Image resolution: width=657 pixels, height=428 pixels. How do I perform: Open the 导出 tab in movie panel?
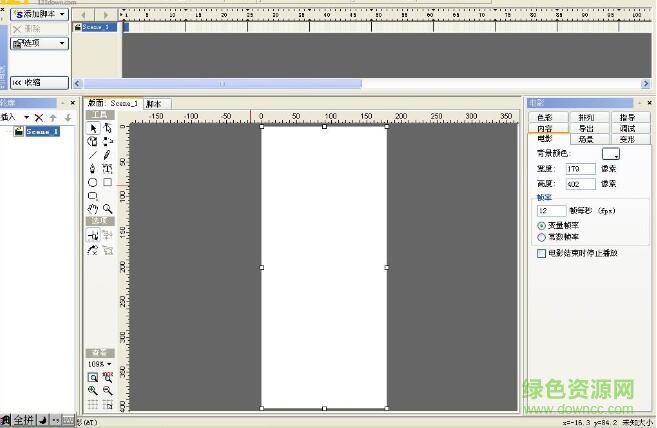coord(586,129)
